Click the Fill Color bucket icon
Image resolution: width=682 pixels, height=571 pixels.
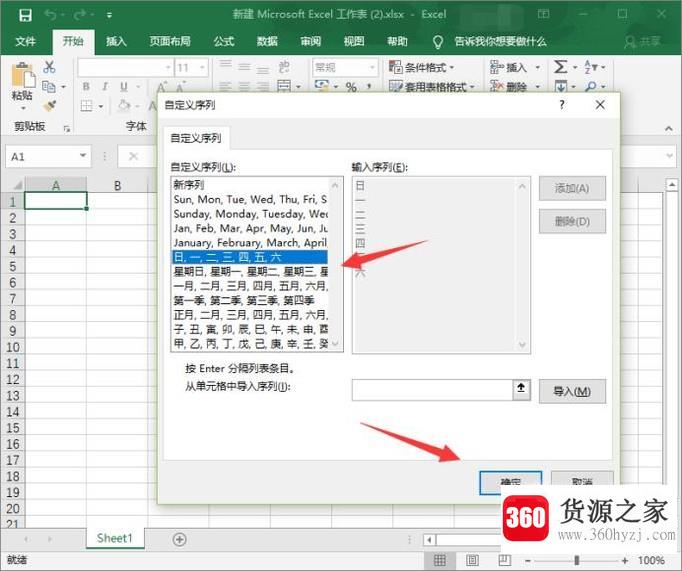coord(125,106)
